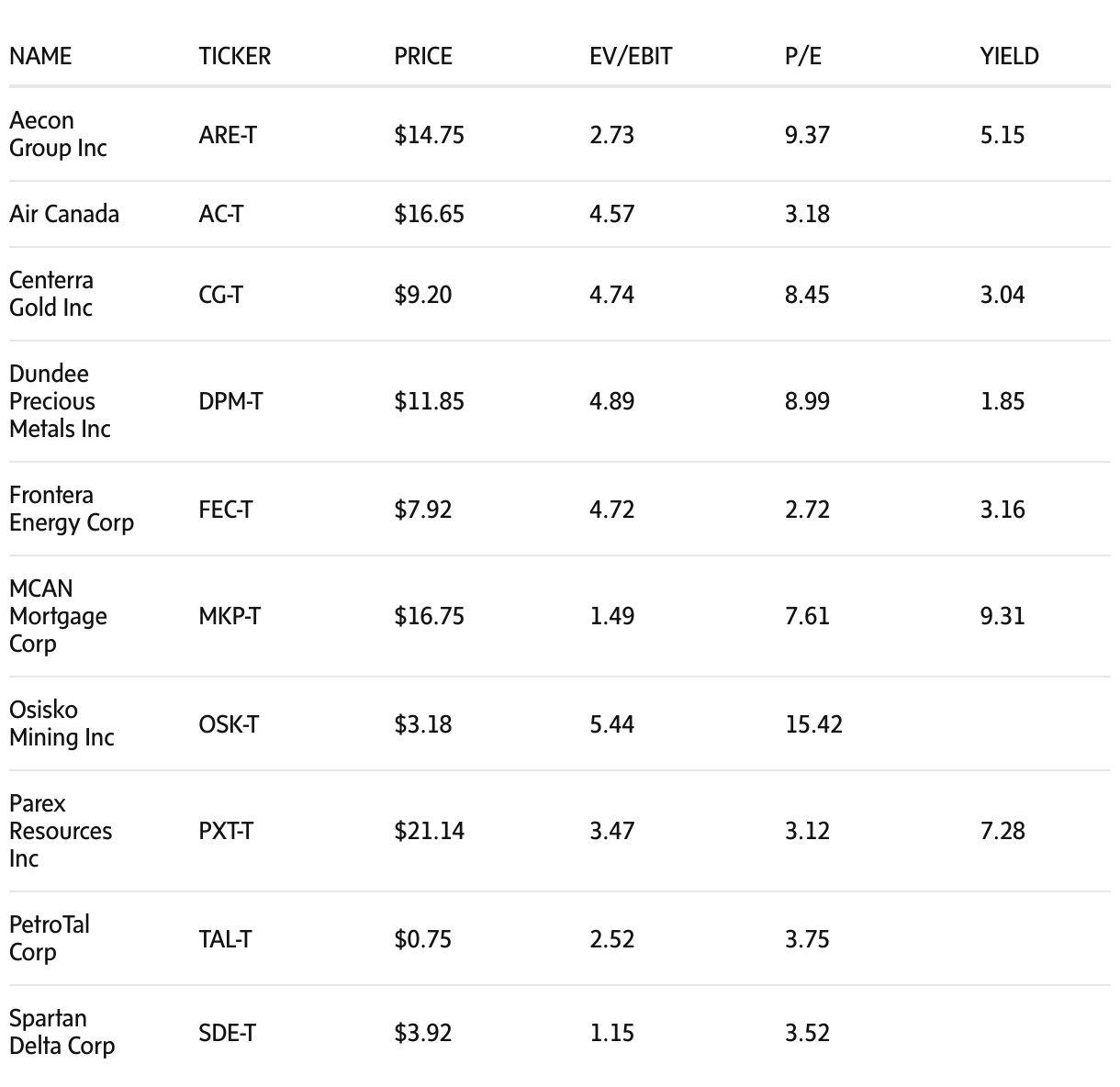This screenshot has height=1087, width=1120.
Task: Select the DPM-T ticker
Action: (x=230, y=401)
